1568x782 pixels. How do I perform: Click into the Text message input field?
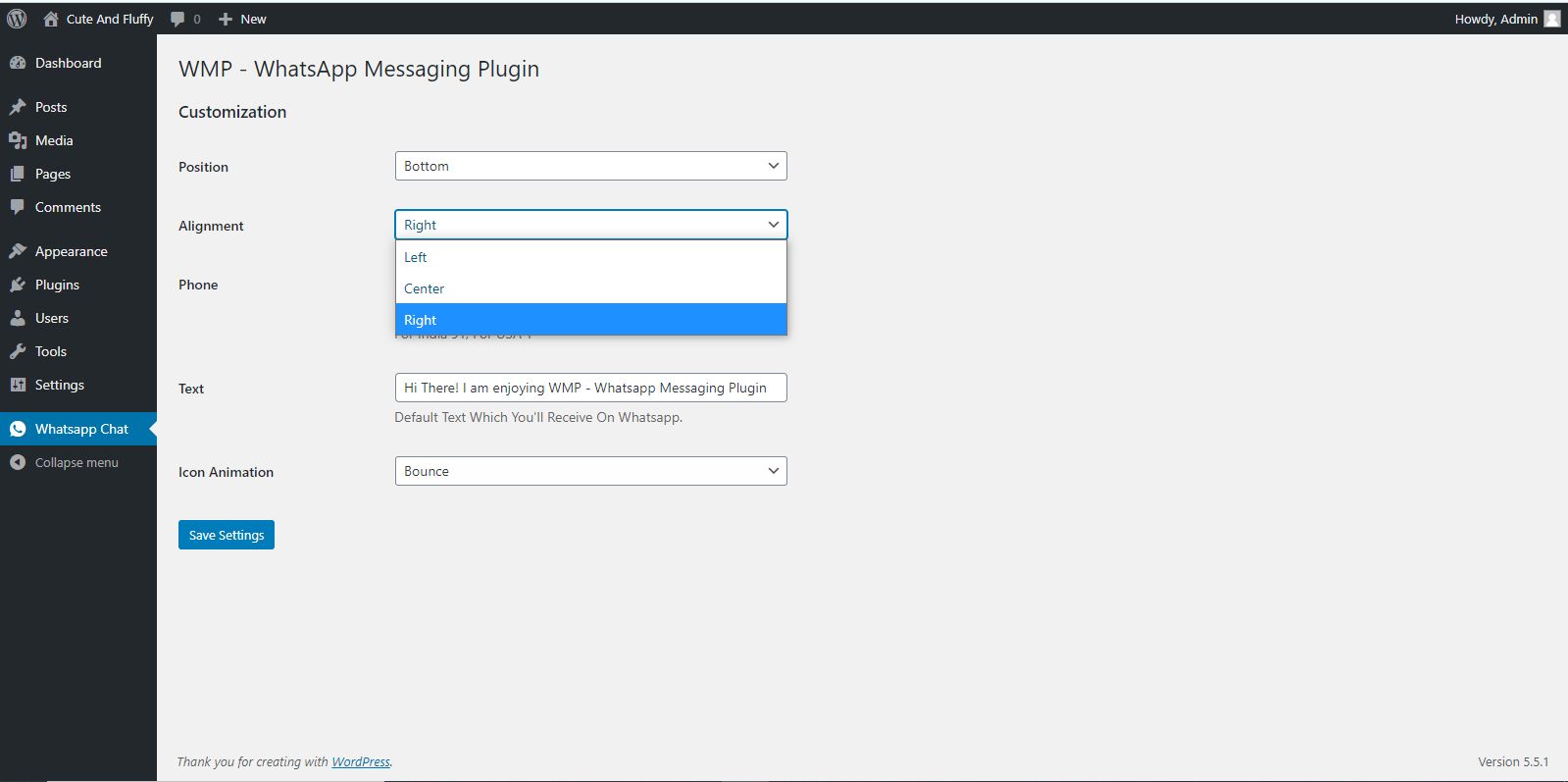pyautogui.click(x=590, y=388)
